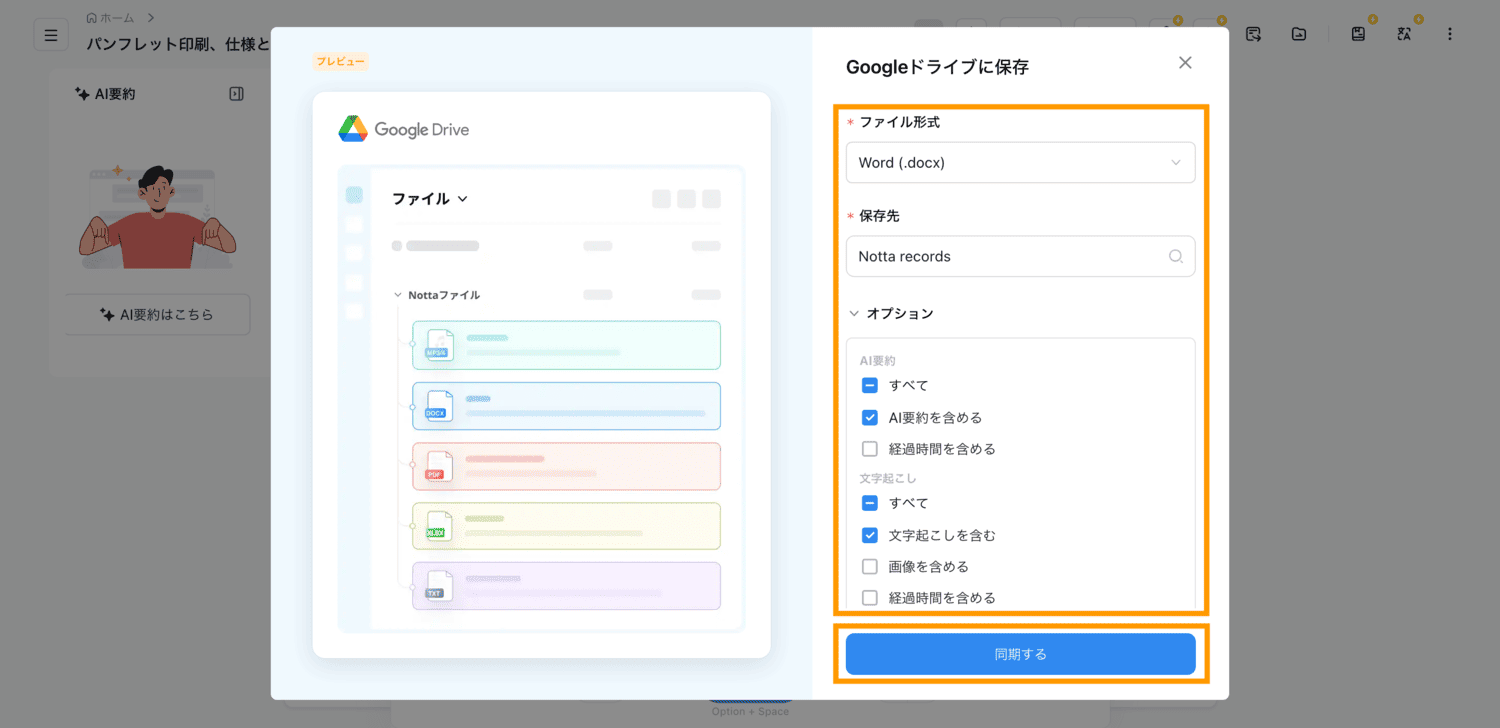
Task: Uncheck AI要約を含める checkbox
Action: coord(870,417)
